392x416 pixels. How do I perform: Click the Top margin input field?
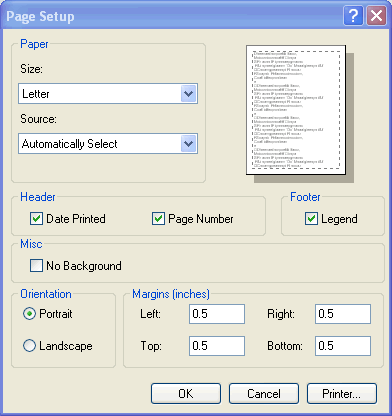tap(217, 346)
